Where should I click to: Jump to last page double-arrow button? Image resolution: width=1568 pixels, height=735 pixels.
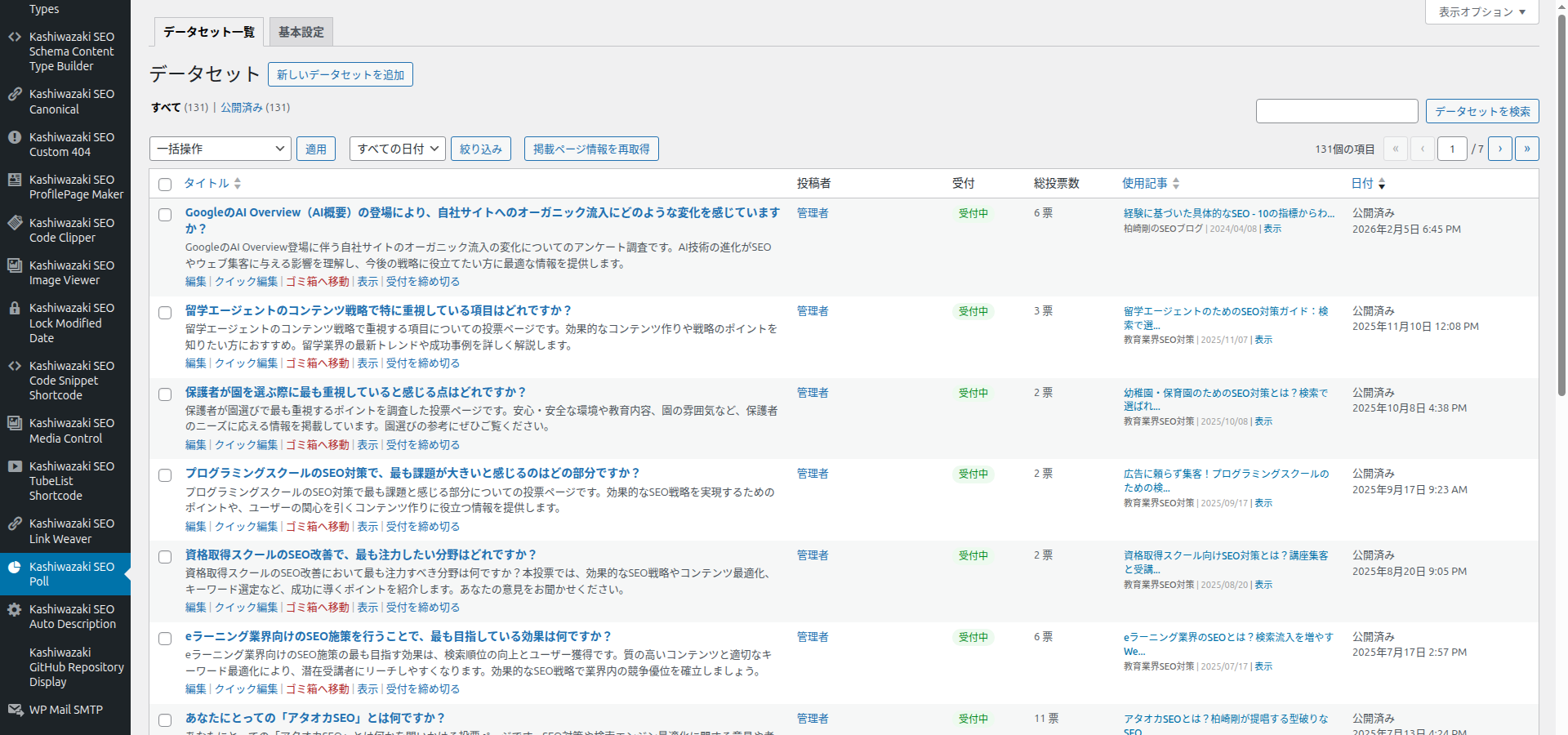[1527, 149]
